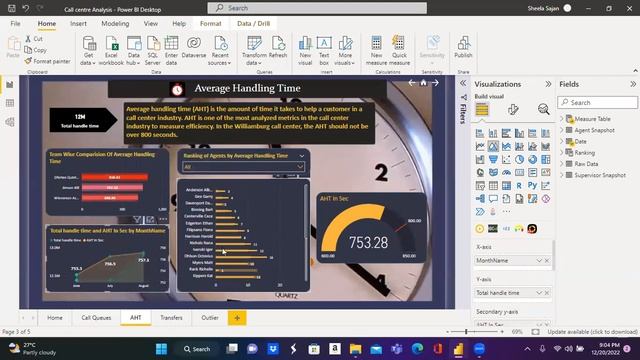Insert a Text box
Viewport: 640px width, 360px height.
(324, 51)
